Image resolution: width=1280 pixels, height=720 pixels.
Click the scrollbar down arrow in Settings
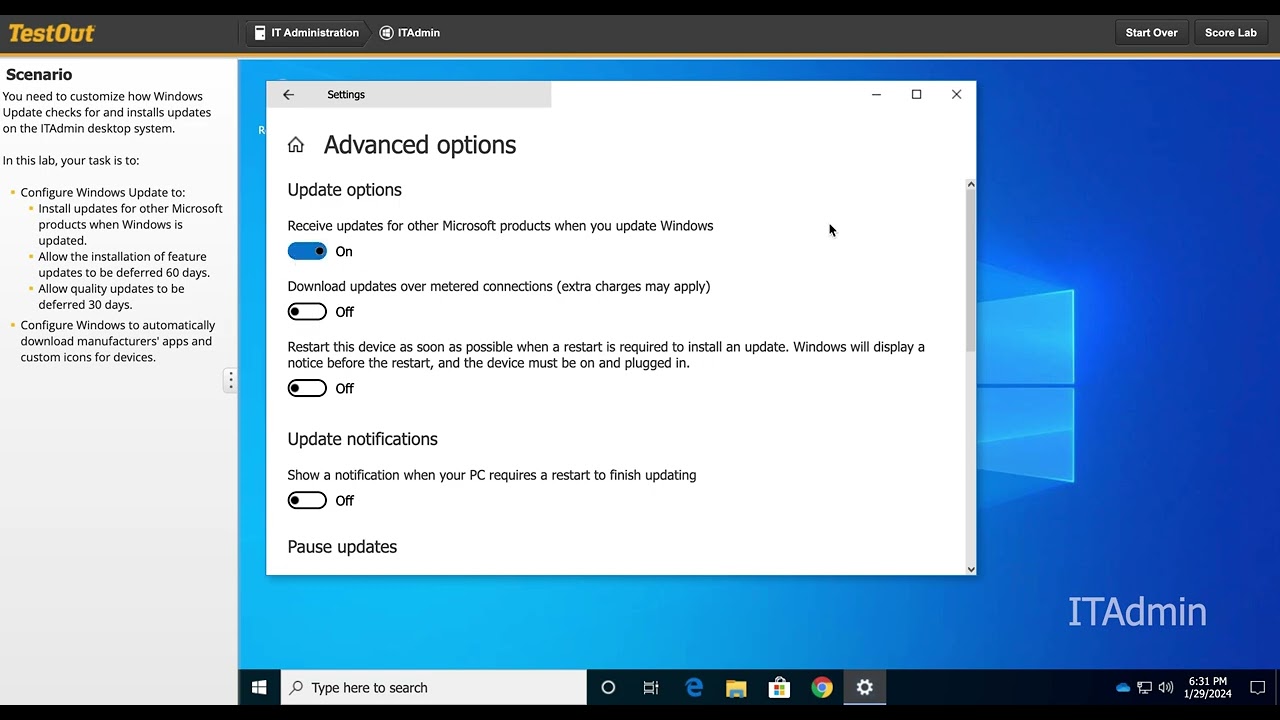(x=970, y=569)
